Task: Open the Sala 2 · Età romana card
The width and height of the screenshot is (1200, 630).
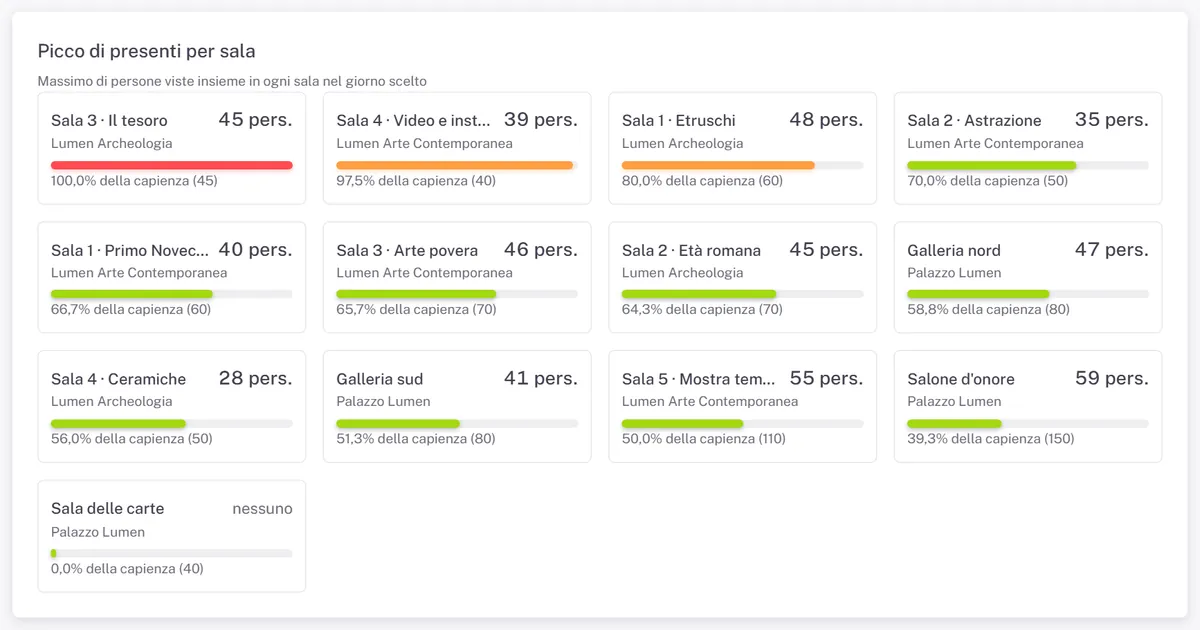Action: pyautogui.click(x=743, y=277)
